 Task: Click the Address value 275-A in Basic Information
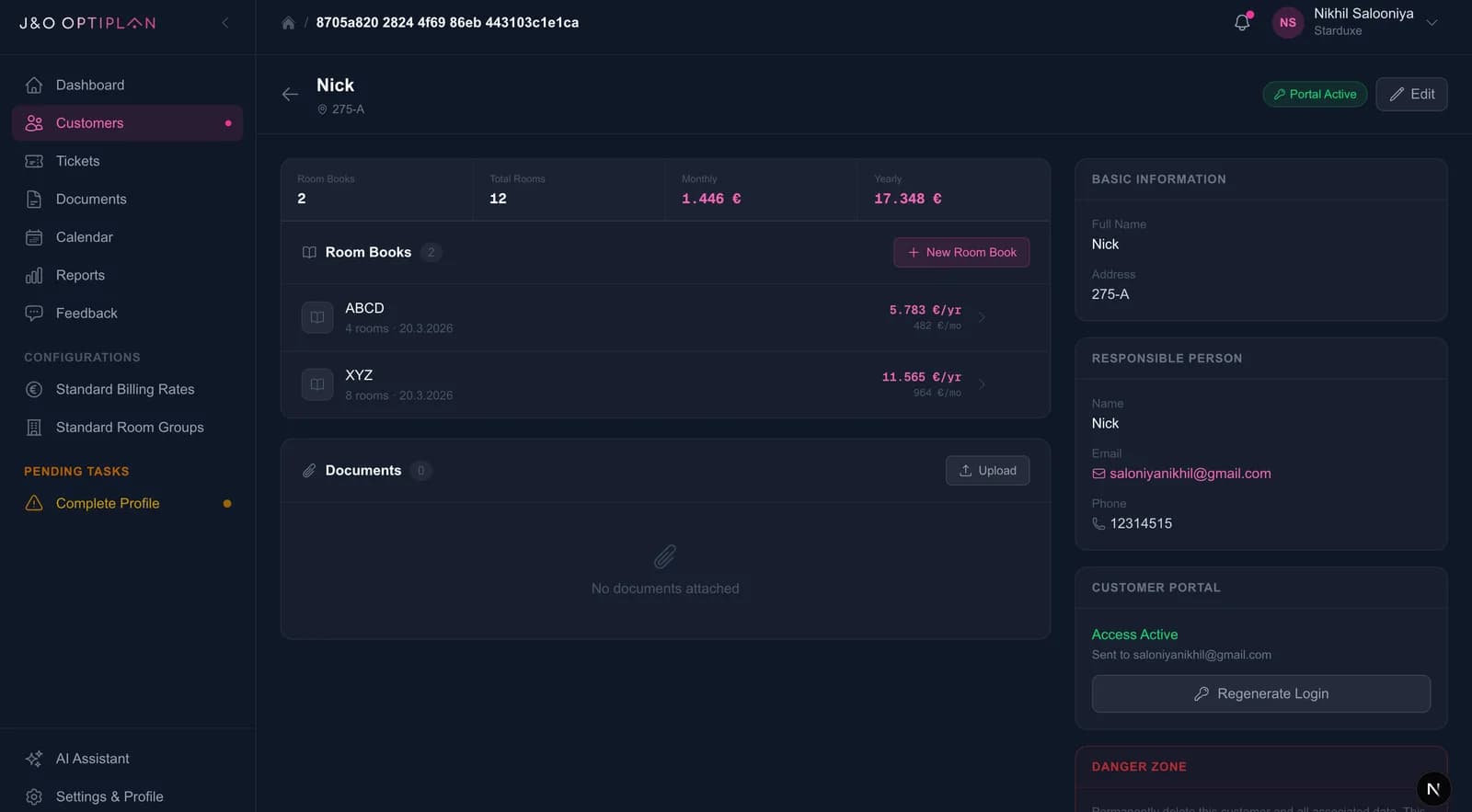(x=1110, y=294)
